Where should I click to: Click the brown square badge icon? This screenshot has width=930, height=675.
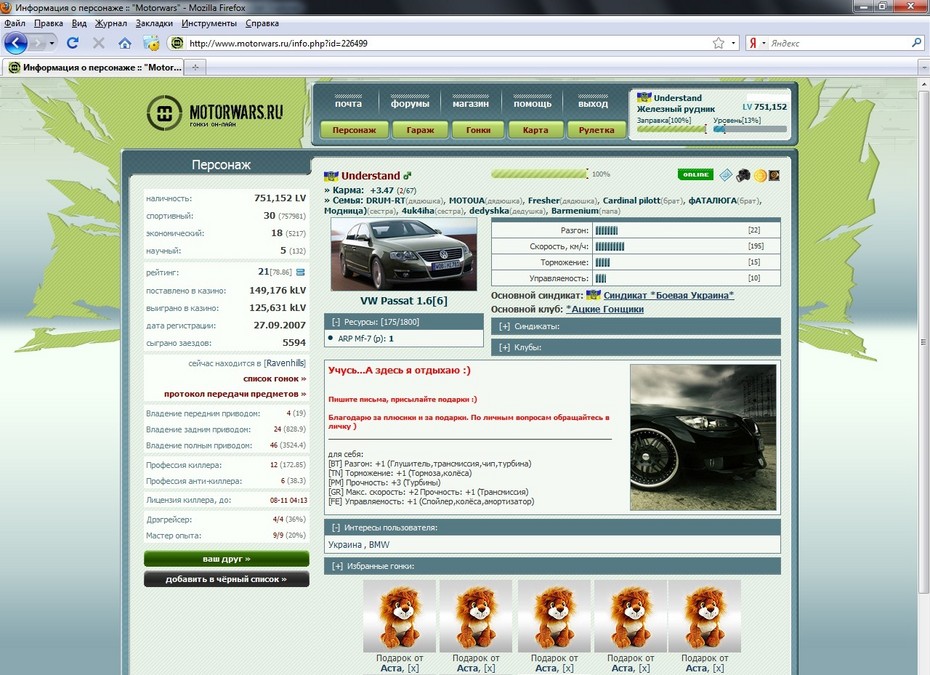[774, 176]
